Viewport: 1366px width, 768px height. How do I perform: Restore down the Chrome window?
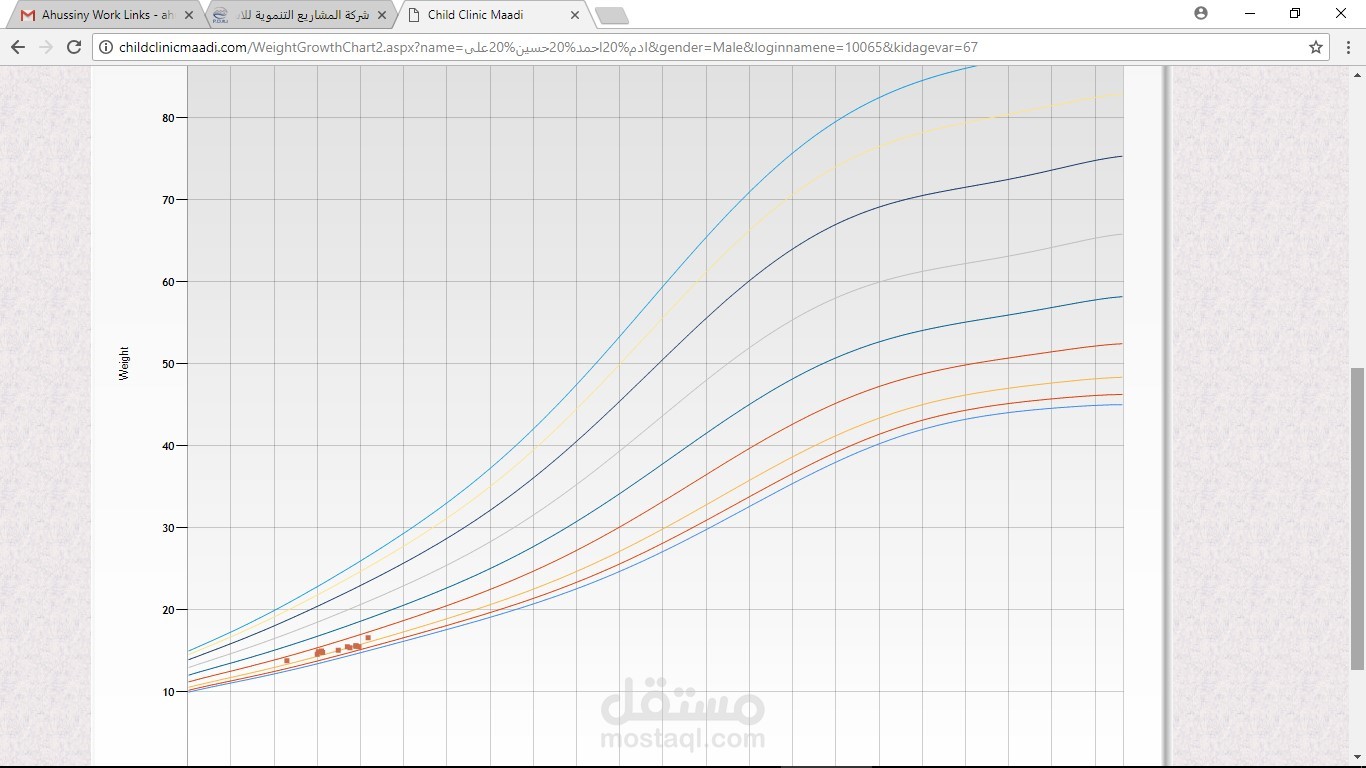click(1295, 13)
